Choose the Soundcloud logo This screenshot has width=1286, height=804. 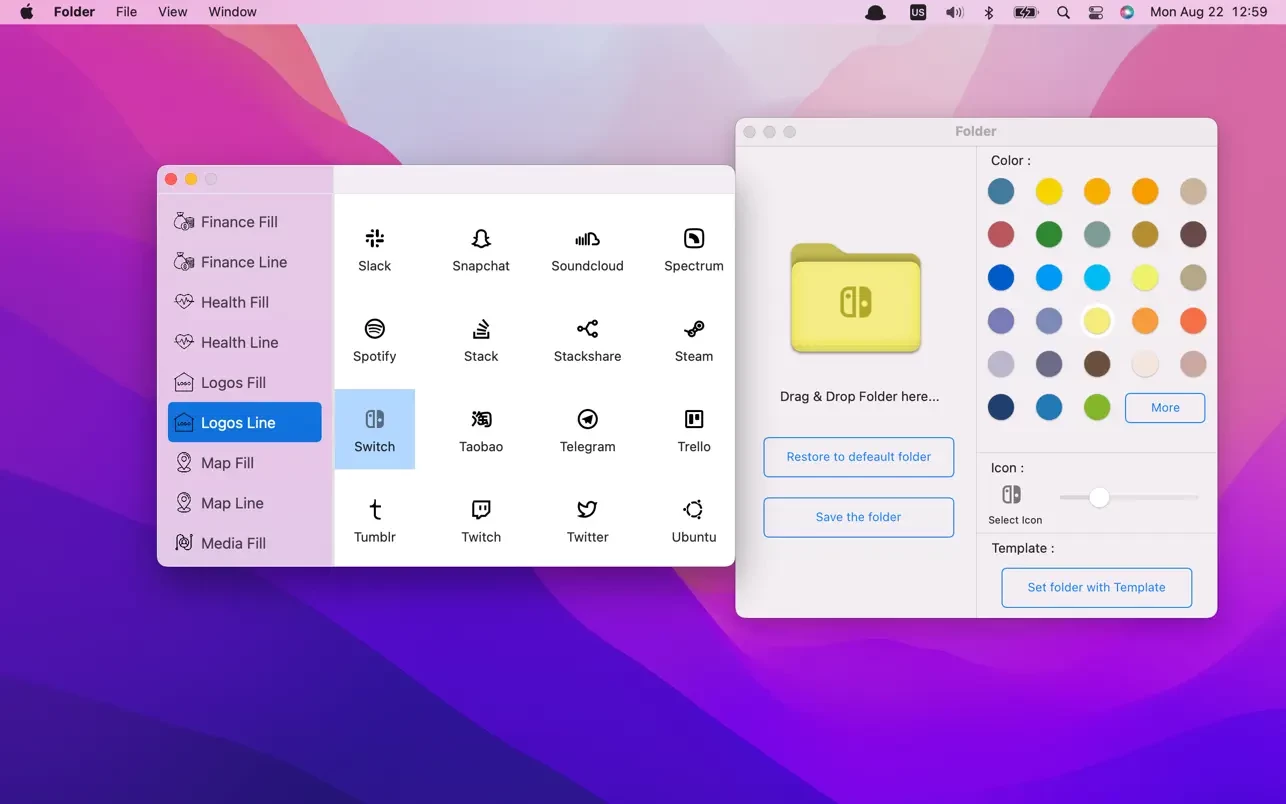point(587,247)
